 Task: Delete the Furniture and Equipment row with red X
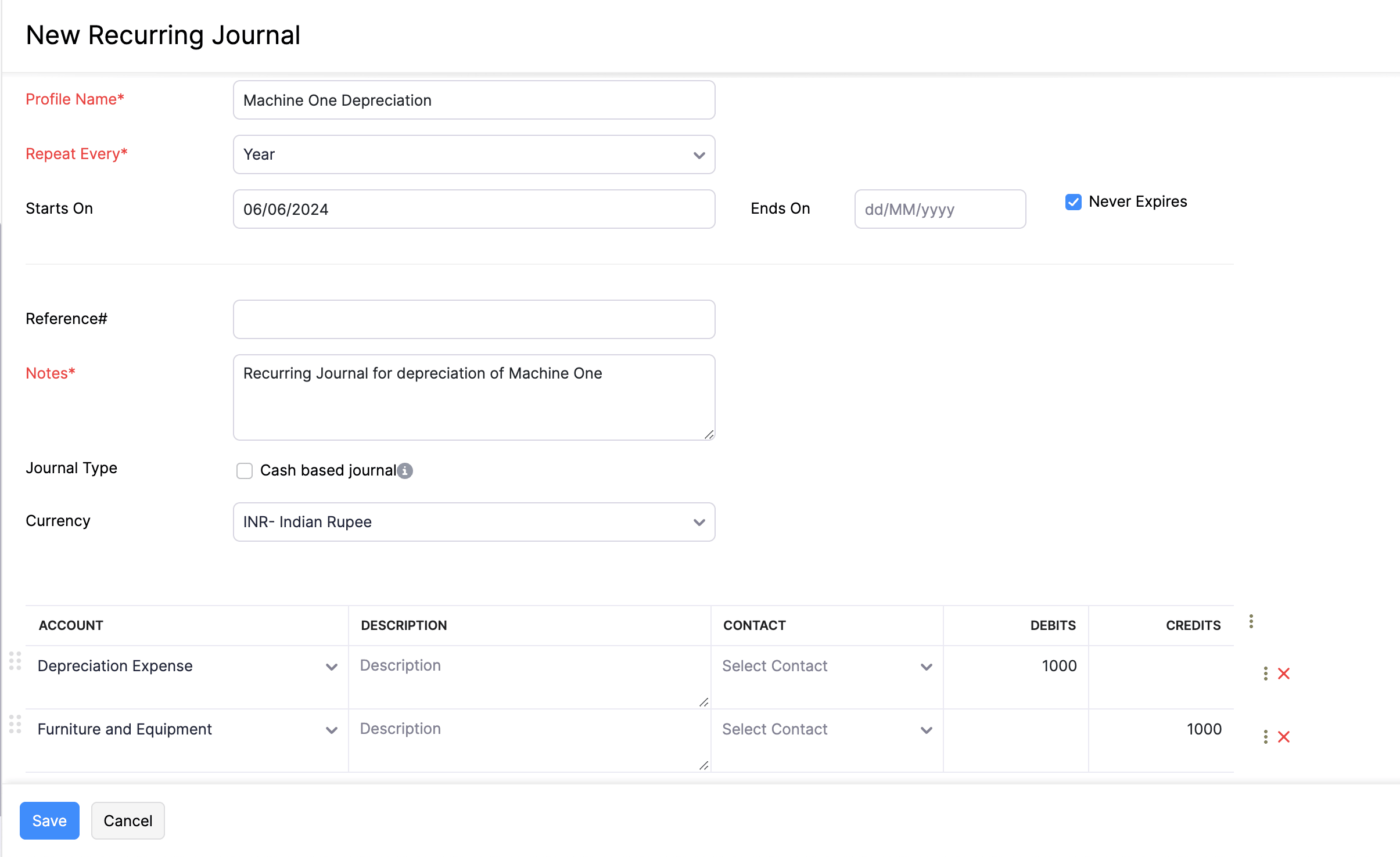pos(1284,737)
